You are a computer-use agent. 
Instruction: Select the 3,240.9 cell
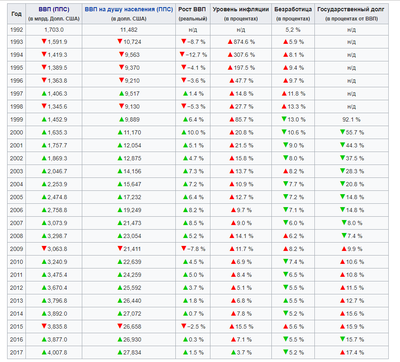[54, 262]
